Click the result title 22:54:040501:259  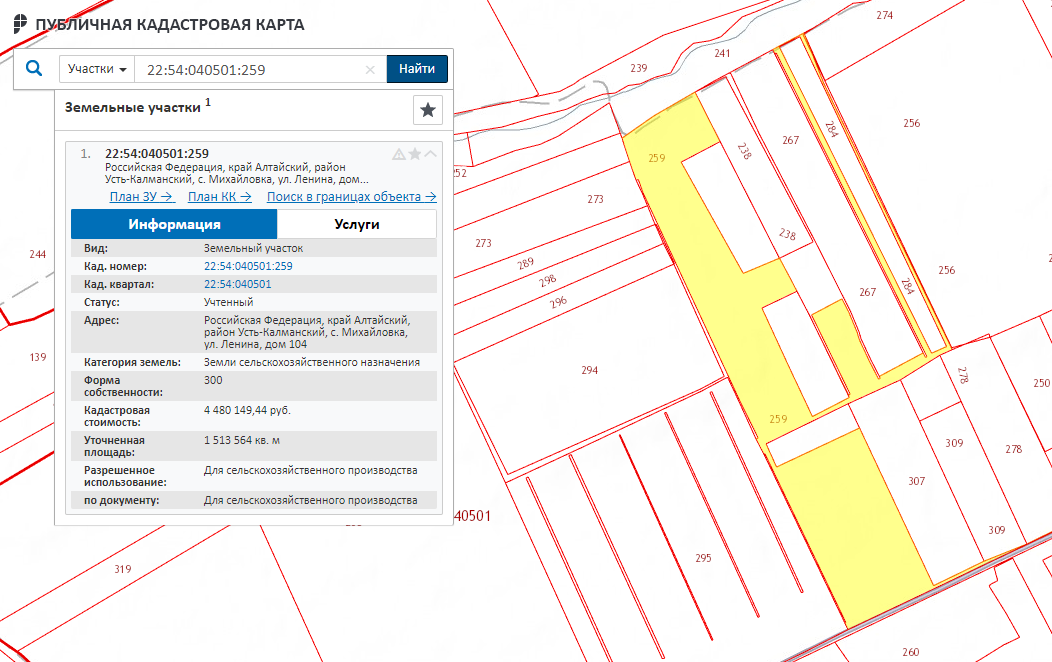point(157,154)
